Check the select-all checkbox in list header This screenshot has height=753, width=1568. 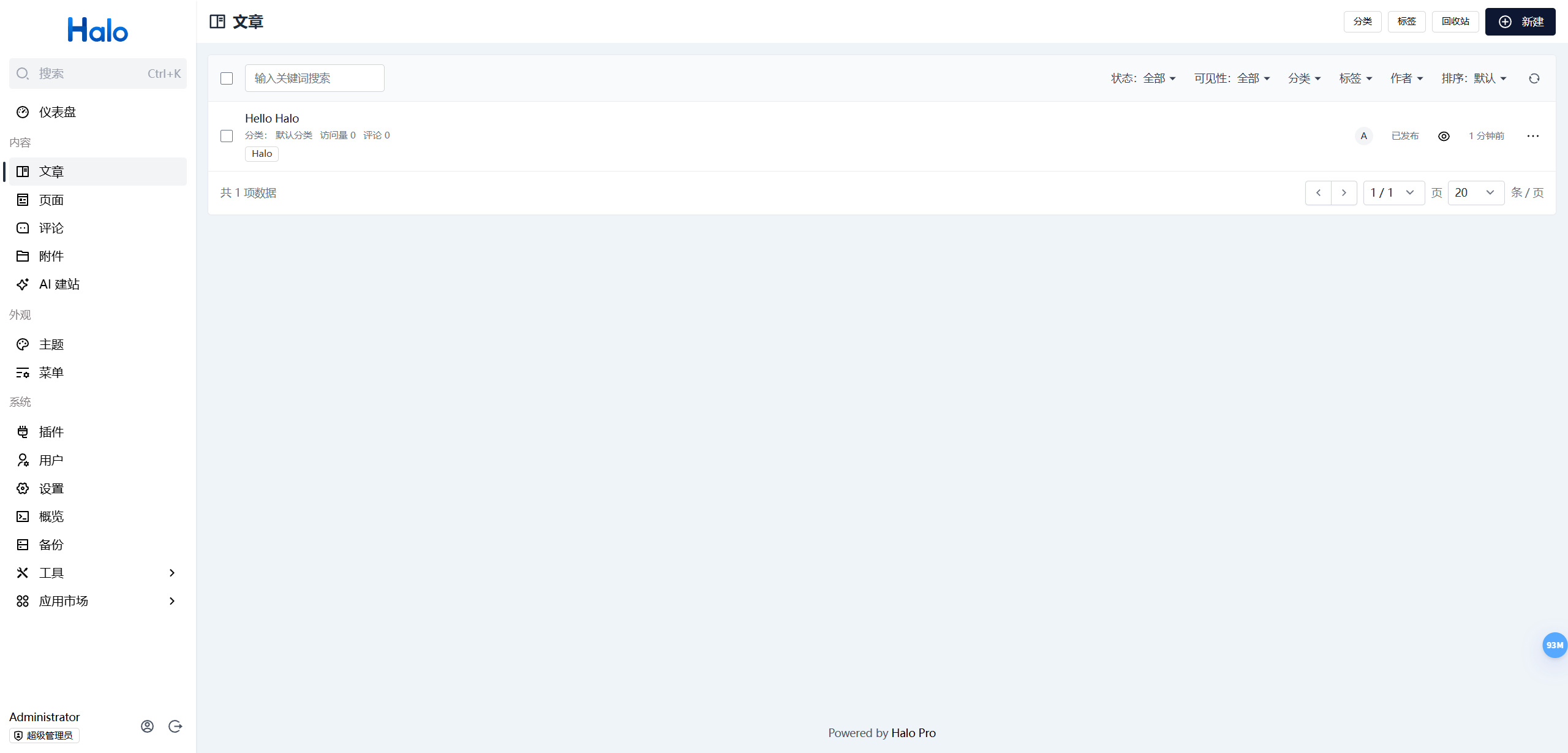(227, 78)
